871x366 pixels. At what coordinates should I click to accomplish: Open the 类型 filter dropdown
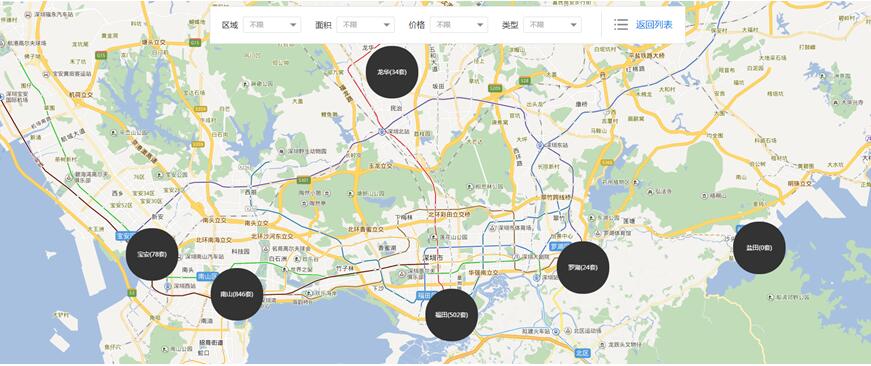(x=552, y=25)
